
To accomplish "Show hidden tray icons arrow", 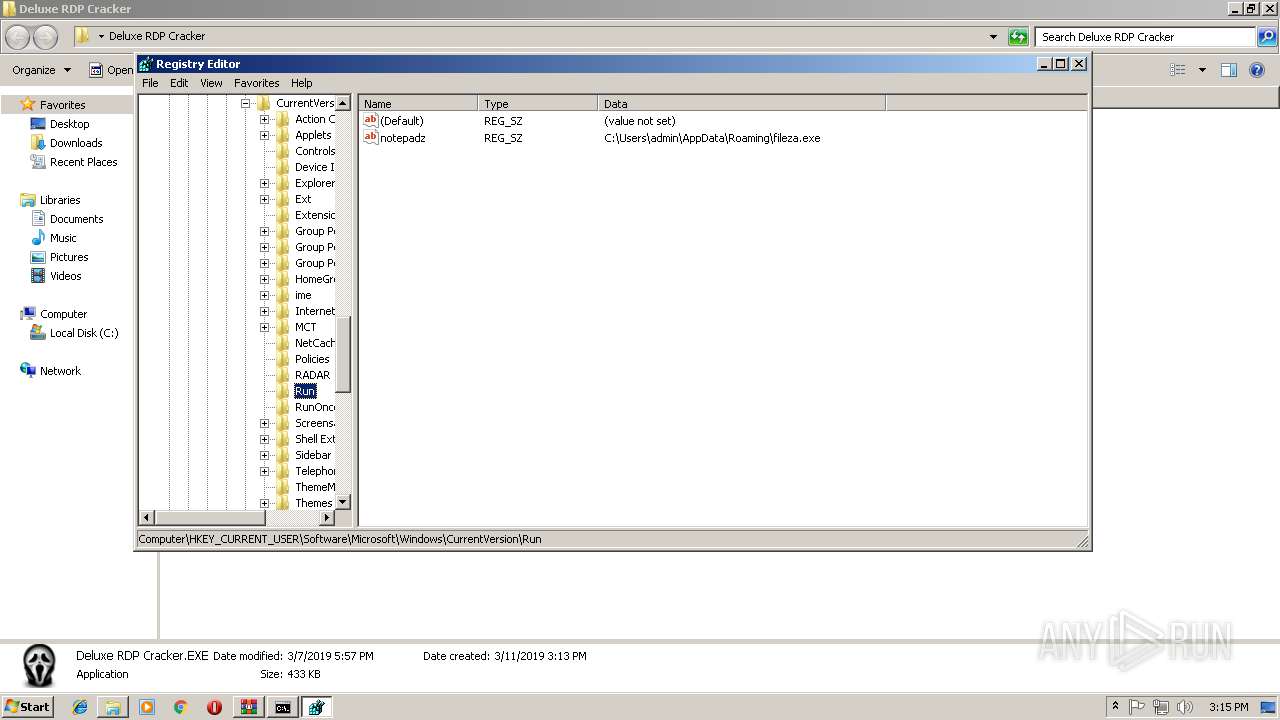I will tap(1116, 707).
